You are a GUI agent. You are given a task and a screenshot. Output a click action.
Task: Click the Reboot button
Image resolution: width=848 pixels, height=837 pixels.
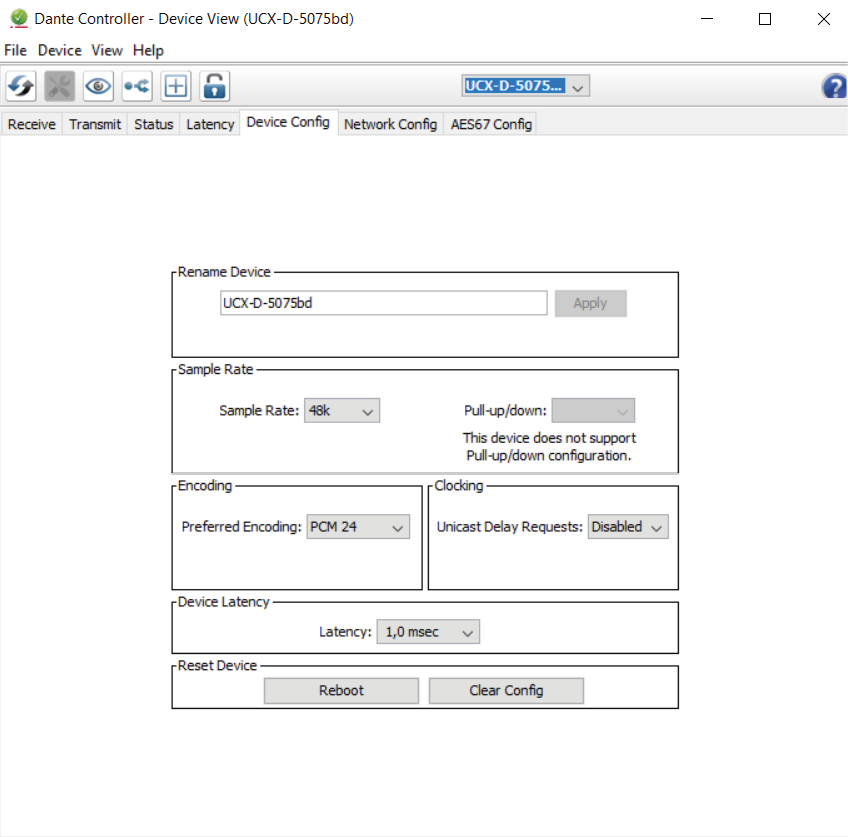341,690
